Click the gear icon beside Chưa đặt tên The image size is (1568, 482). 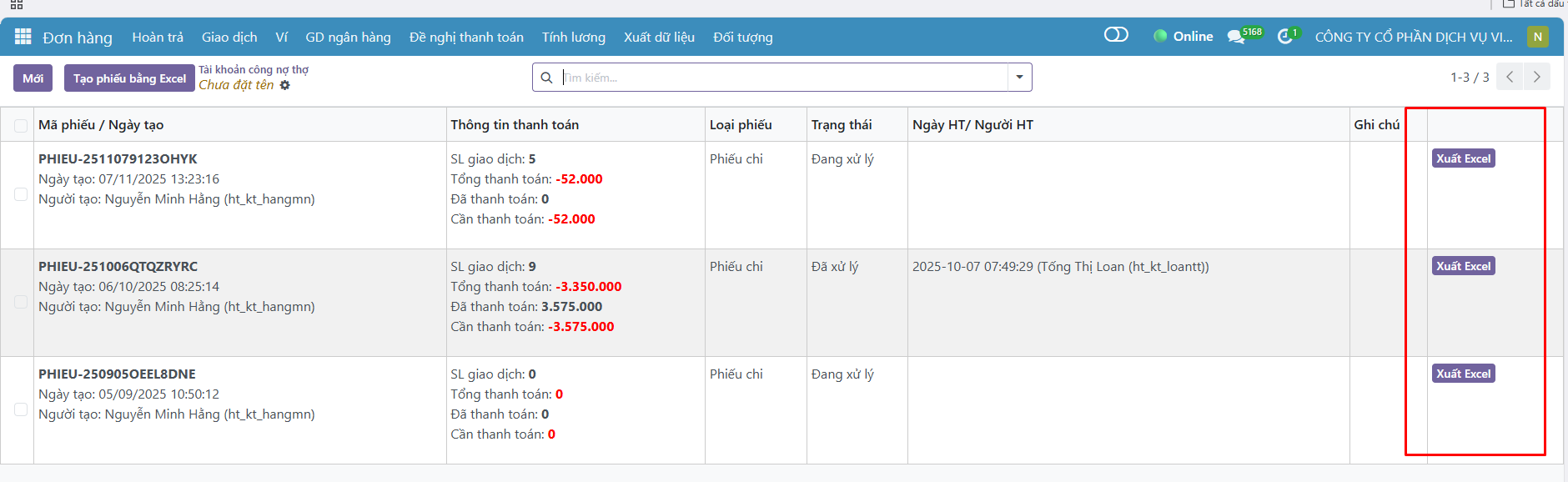tap(285, 85)
